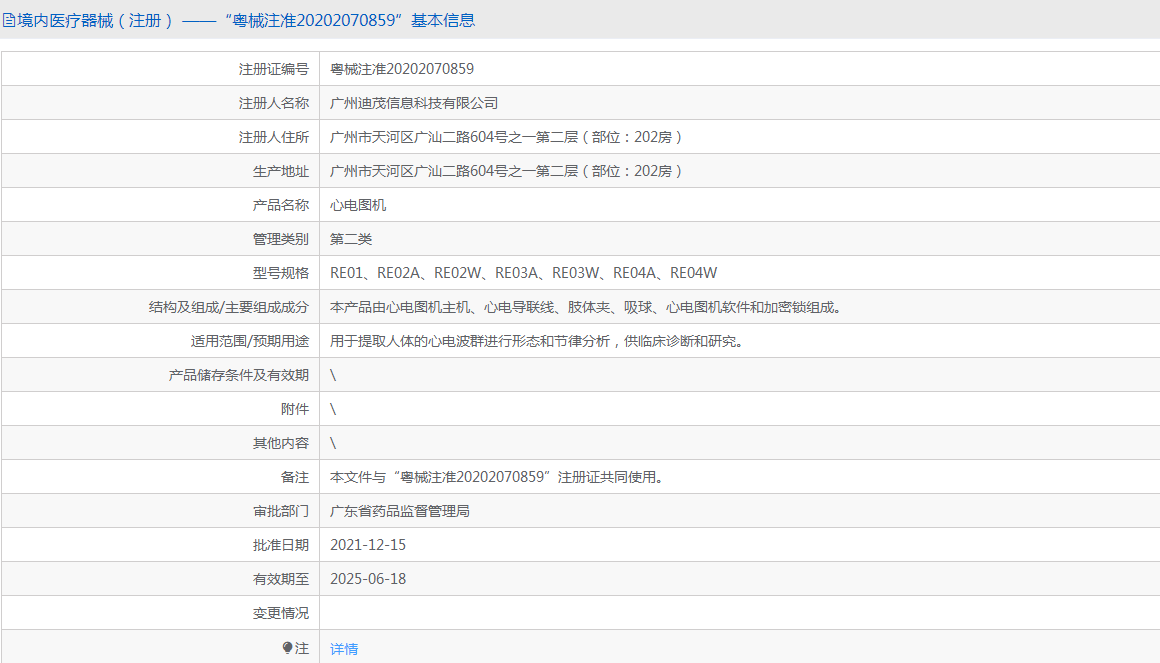Select company name 广州迪茂信息科技有限公司
Screen dimensions: 1160x663
(x=414, y=103)
